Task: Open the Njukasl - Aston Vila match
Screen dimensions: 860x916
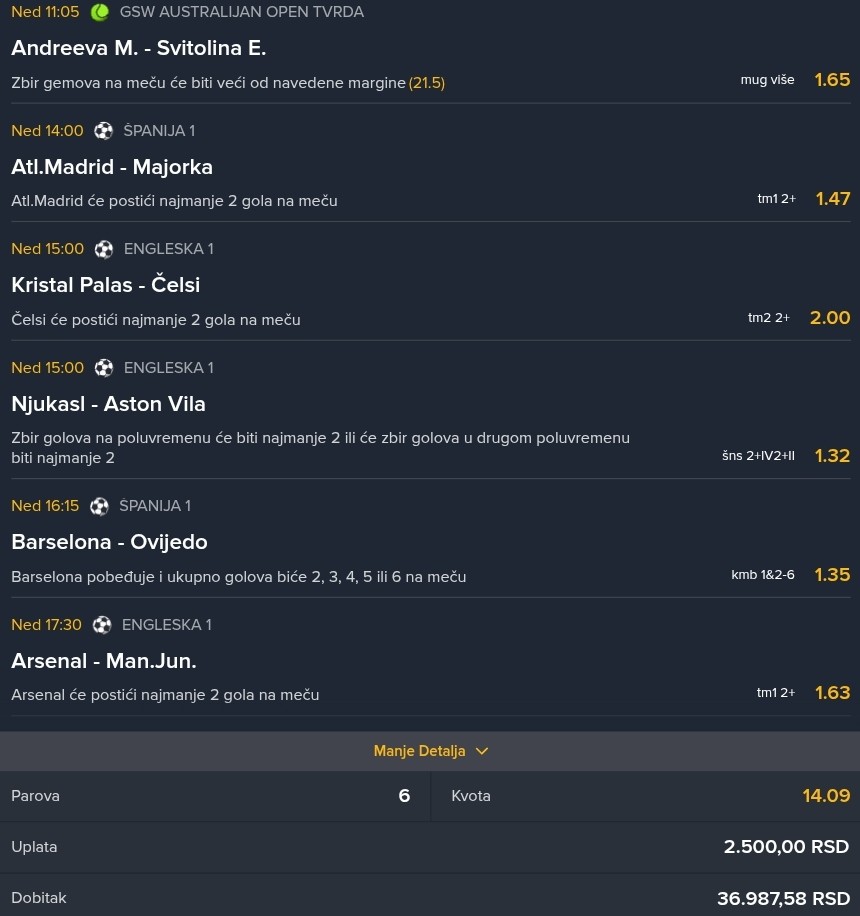Action: [108, 404]
